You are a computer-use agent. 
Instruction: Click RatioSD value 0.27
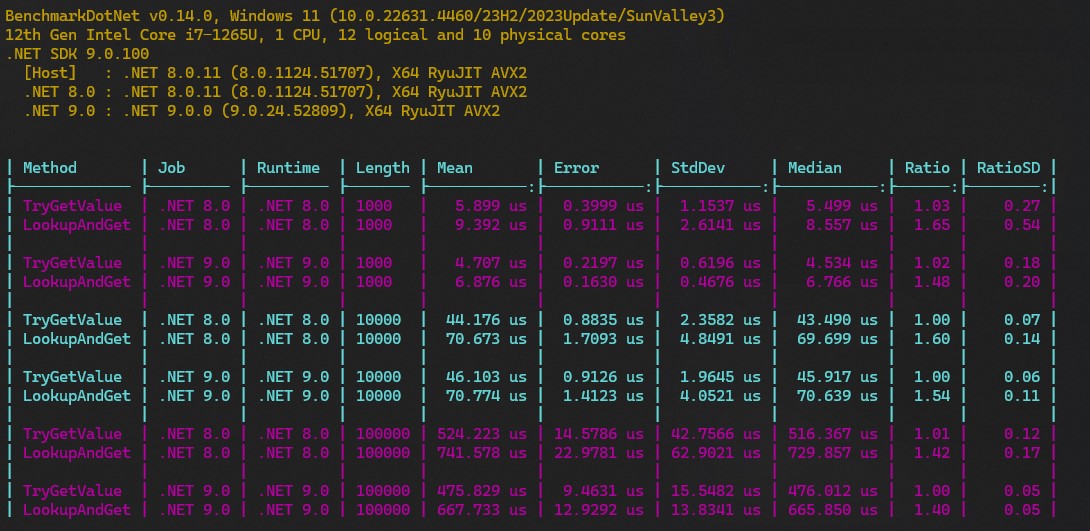pyautogui.click(x=1023, y=206)
